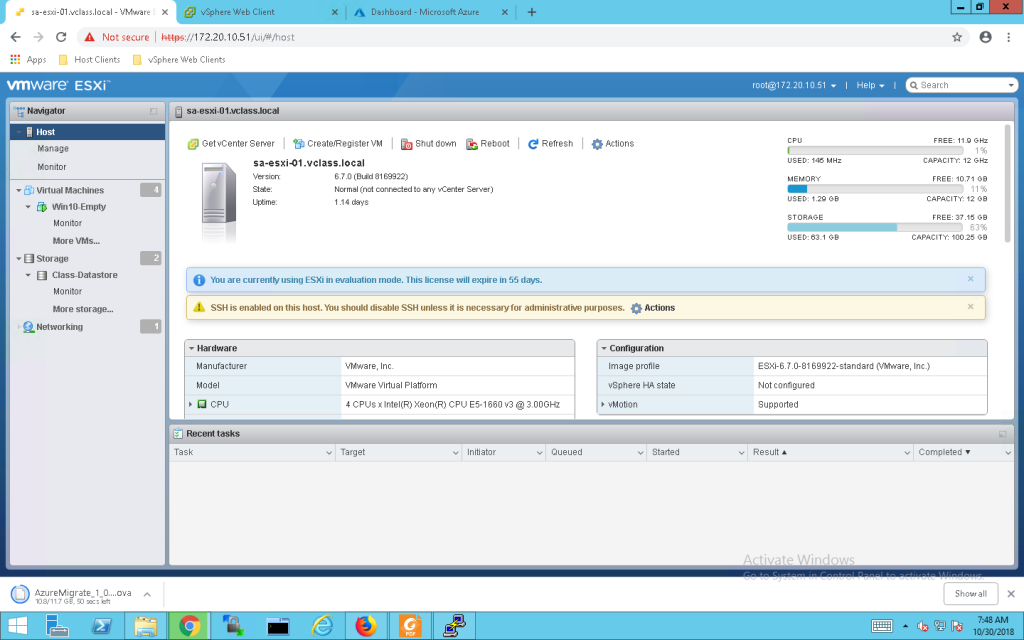
Task: Dismiss the SSH enabled warning
Action: click(970, 307)
